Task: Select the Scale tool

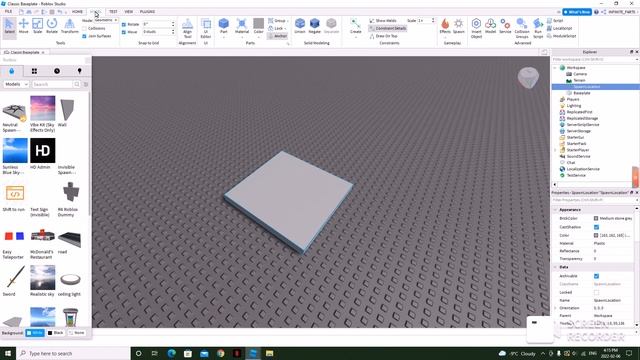Action: pyautogui.click(x=37, y=26)
